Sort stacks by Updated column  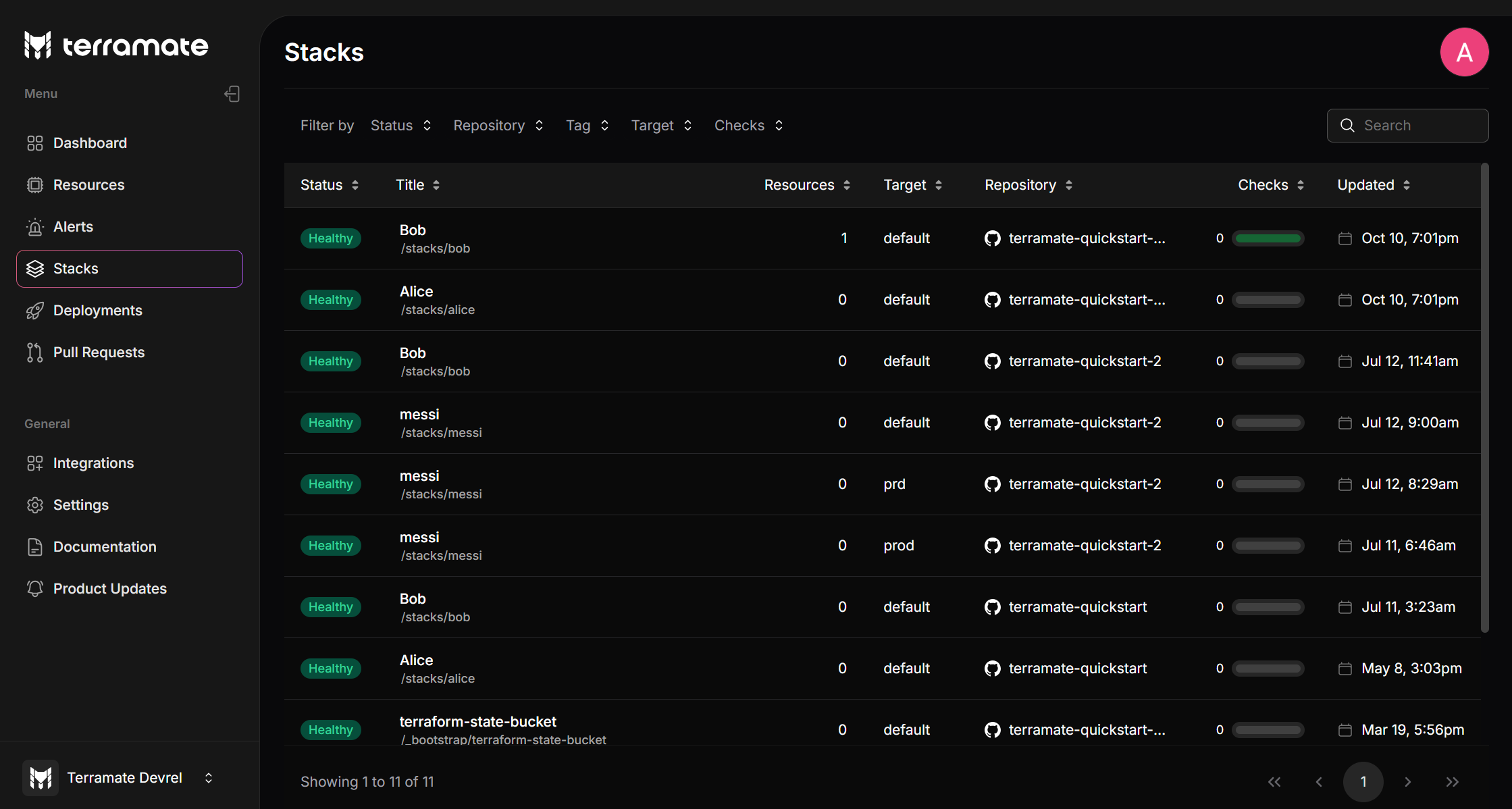point(1374,184)
